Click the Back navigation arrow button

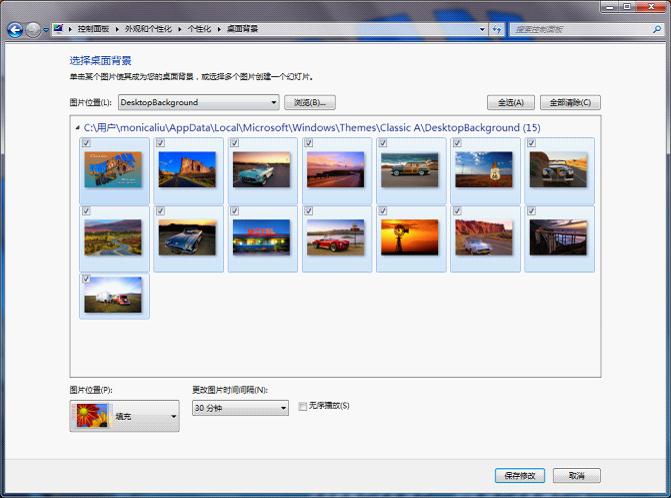click(15, 30)
